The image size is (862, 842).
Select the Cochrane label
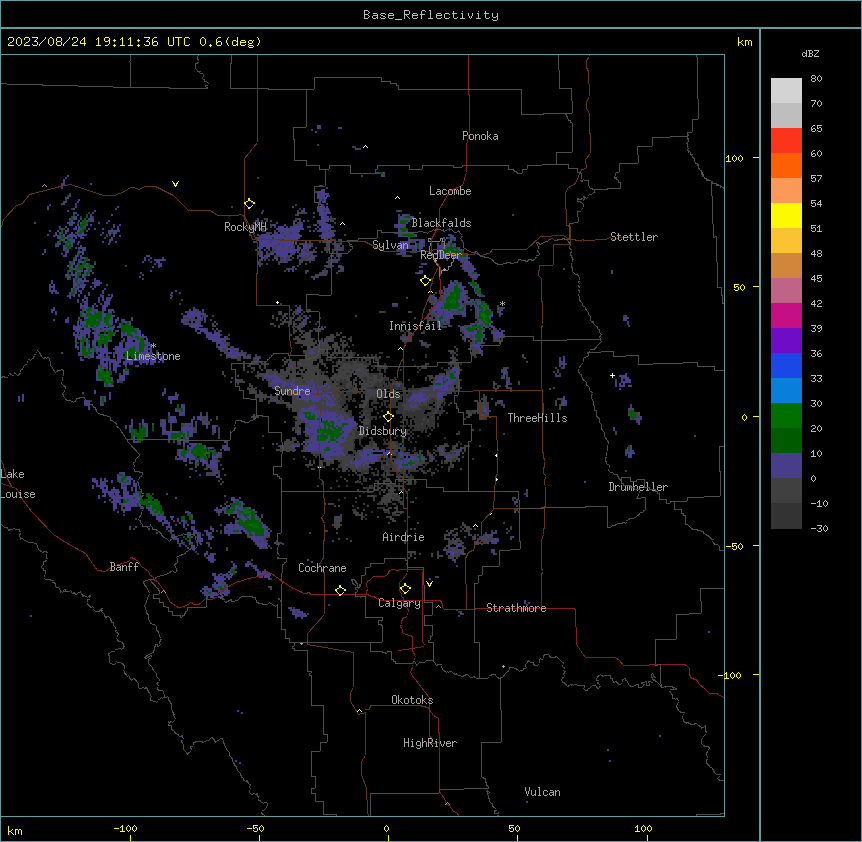point(322,568)
